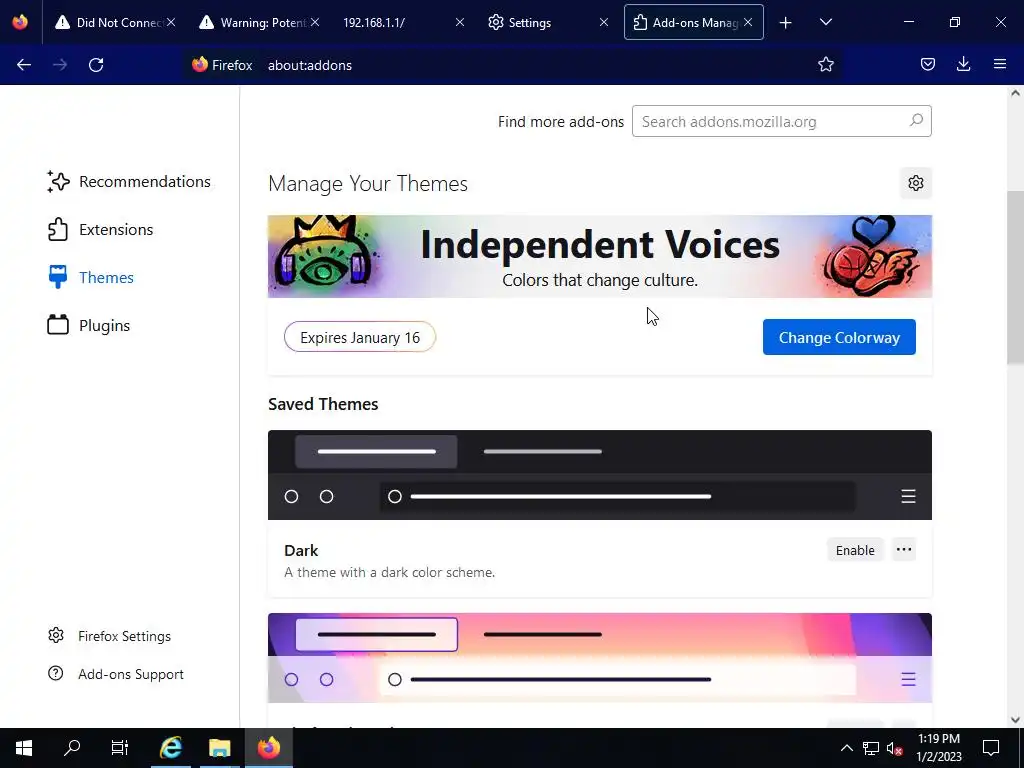
Task: Show hidden system tray icons
Action: (846, 748)
